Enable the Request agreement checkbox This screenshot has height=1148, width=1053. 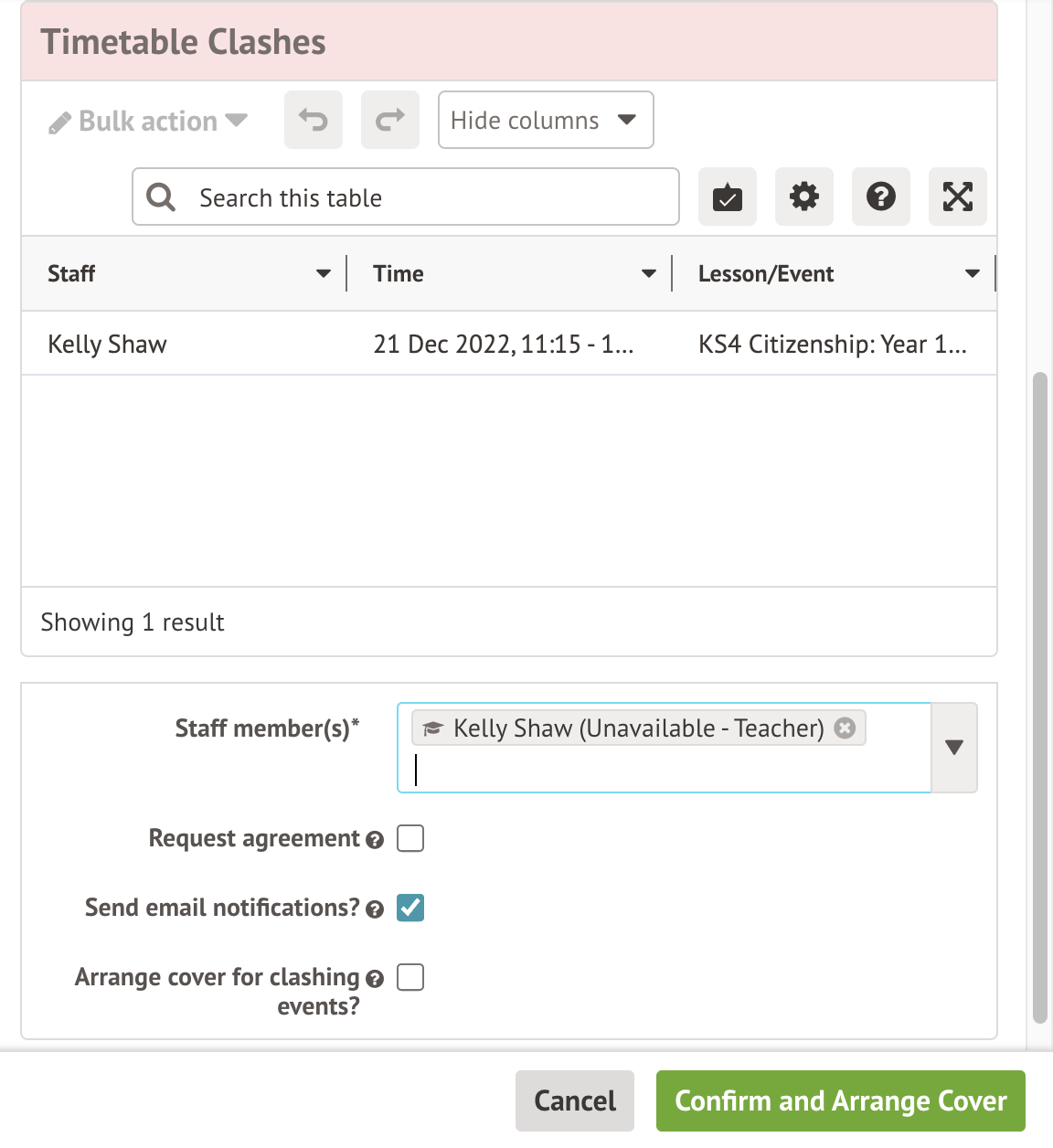coord(410,838)
